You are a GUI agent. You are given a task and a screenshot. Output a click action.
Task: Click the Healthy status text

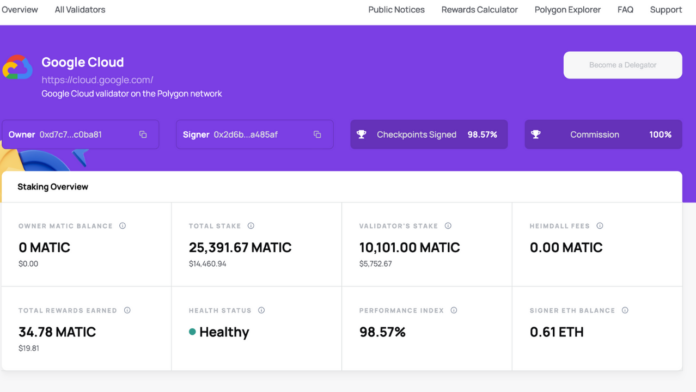[224, 332]
